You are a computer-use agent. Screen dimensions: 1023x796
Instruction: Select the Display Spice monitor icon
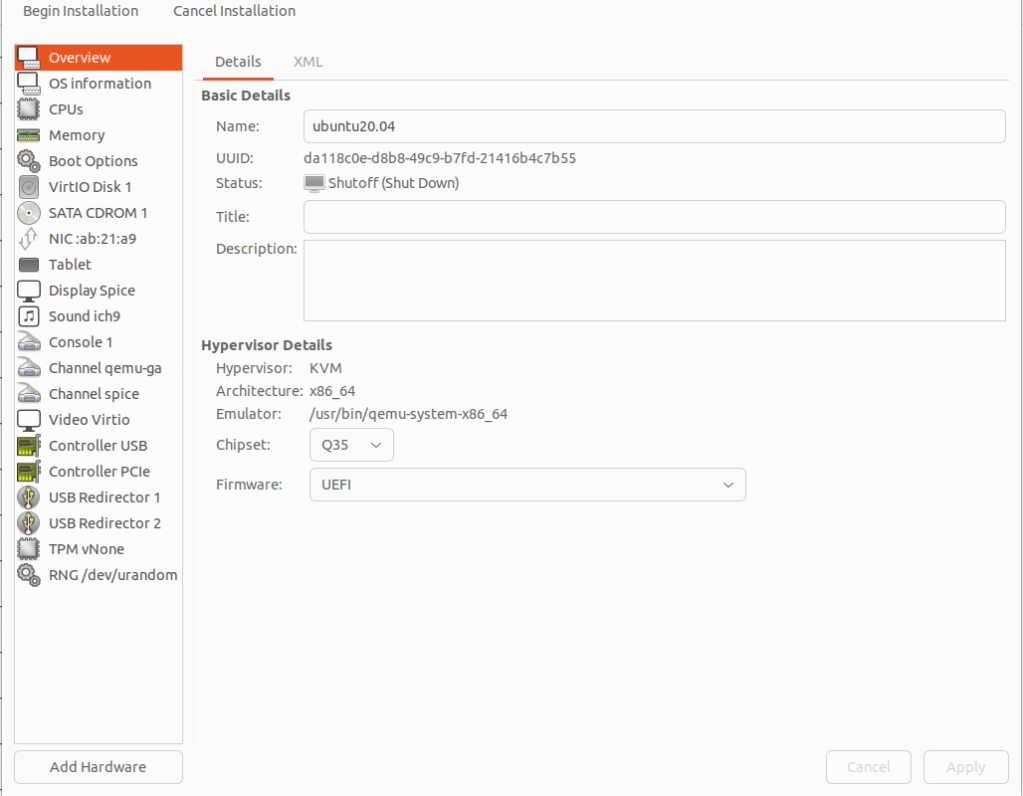pyautogui.click(x=29, y=290)
